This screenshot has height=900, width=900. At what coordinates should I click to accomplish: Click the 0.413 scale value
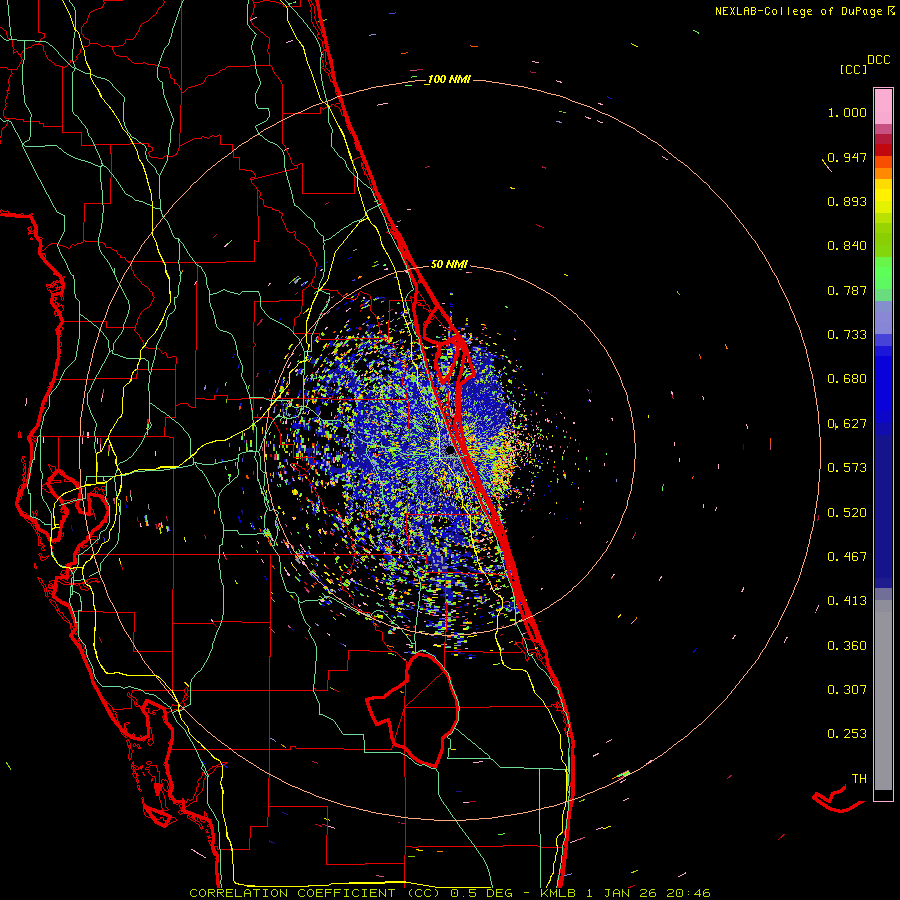pos(847,601)
